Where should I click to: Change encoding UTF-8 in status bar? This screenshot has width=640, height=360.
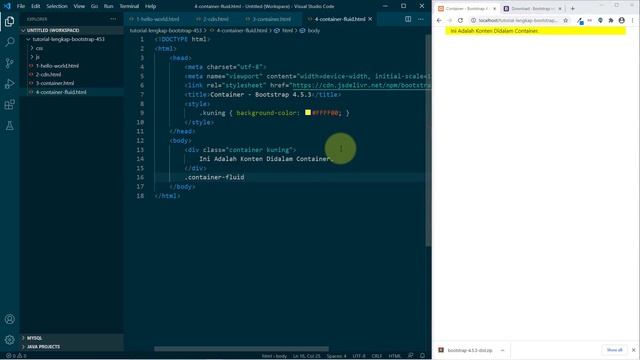pyautogui.click(x=359, y=356)
